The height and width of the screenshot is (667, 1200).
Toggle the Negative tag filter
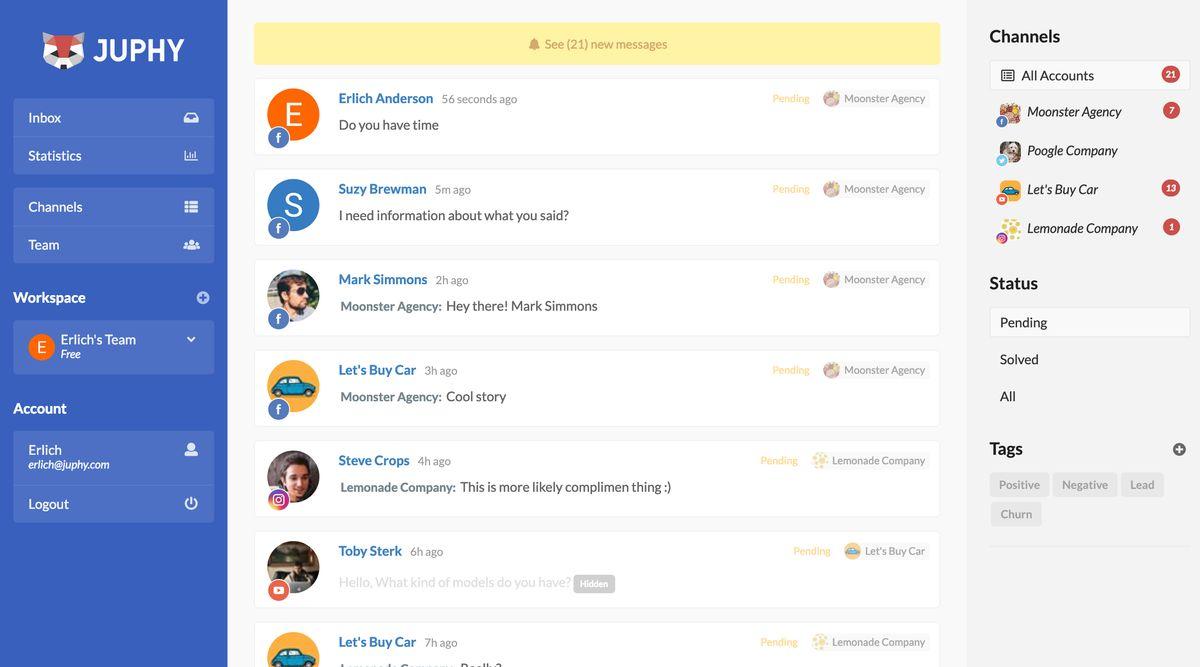[x=1085, y=485]
